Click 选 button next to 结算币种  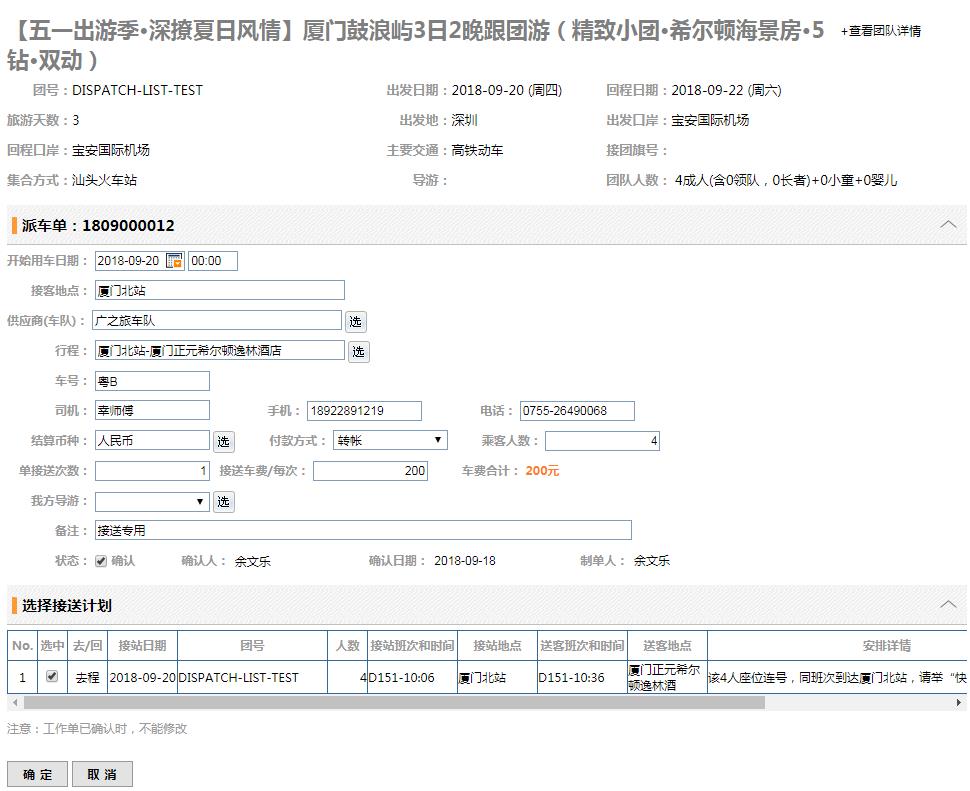coord(223,442)
